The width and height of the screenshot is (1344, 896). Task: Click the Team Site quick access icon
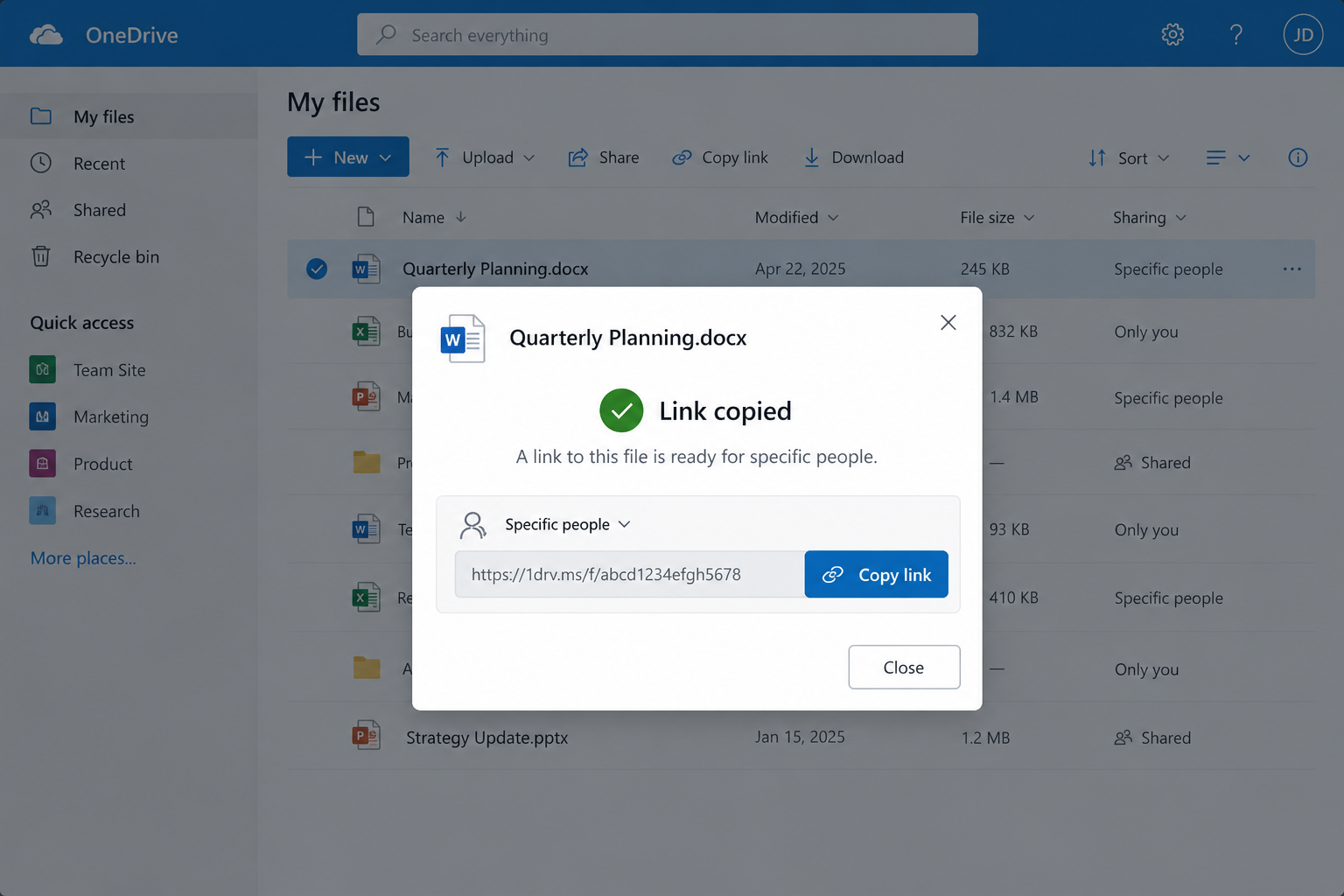pos(42,369)
